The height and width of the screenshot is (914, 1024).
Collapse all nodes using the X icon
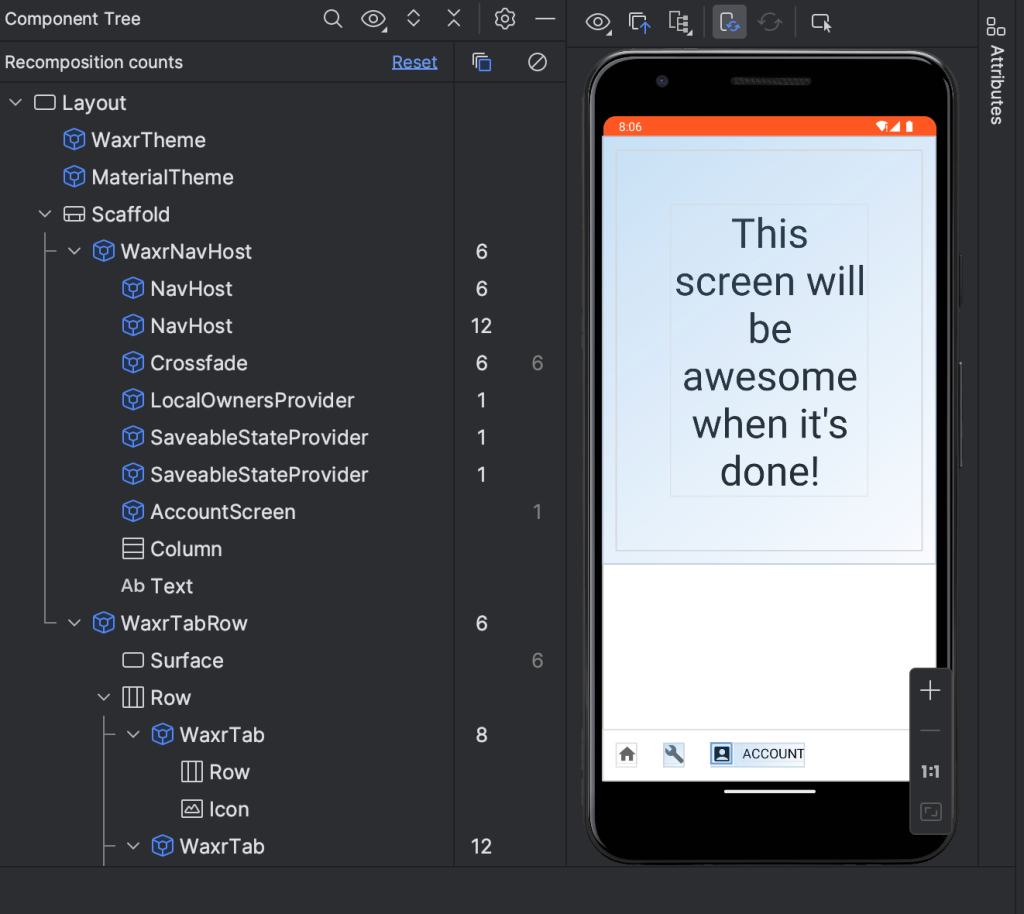click(453, 18)
